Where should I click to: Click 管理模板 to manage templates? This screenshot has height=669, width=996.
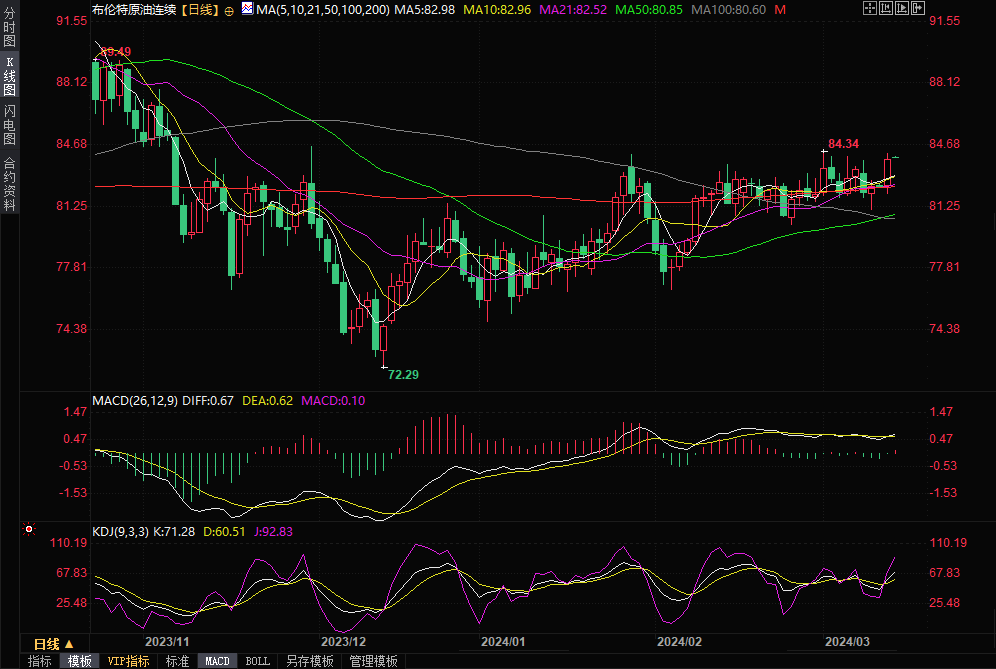click(x=373, y=661)
